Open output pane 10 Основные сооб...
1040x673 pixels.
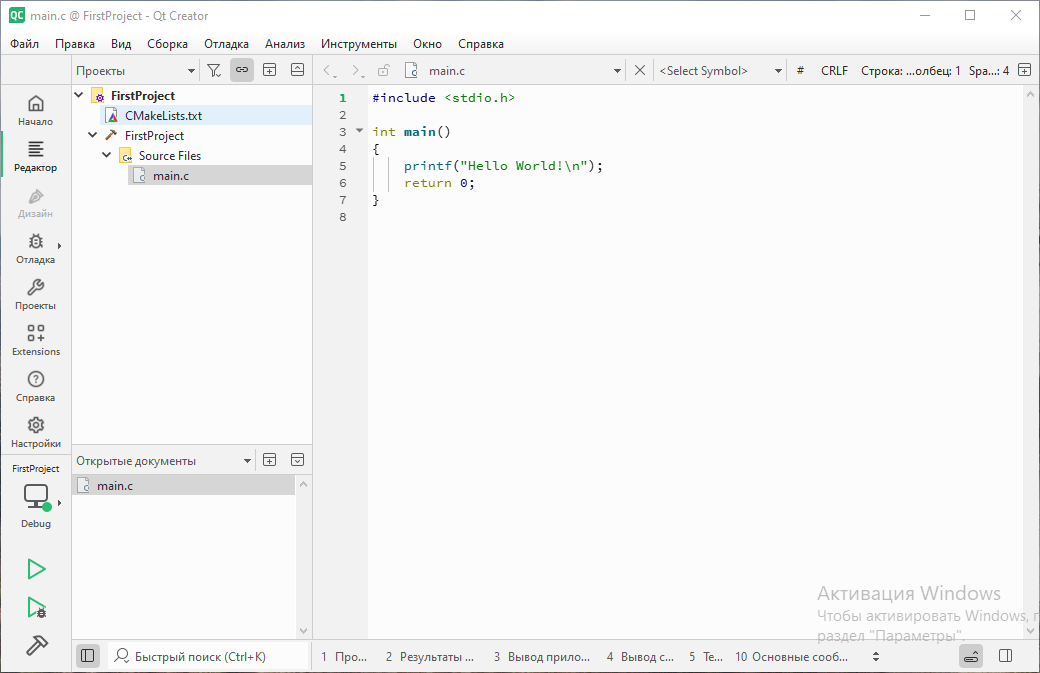tap(791, 656)
